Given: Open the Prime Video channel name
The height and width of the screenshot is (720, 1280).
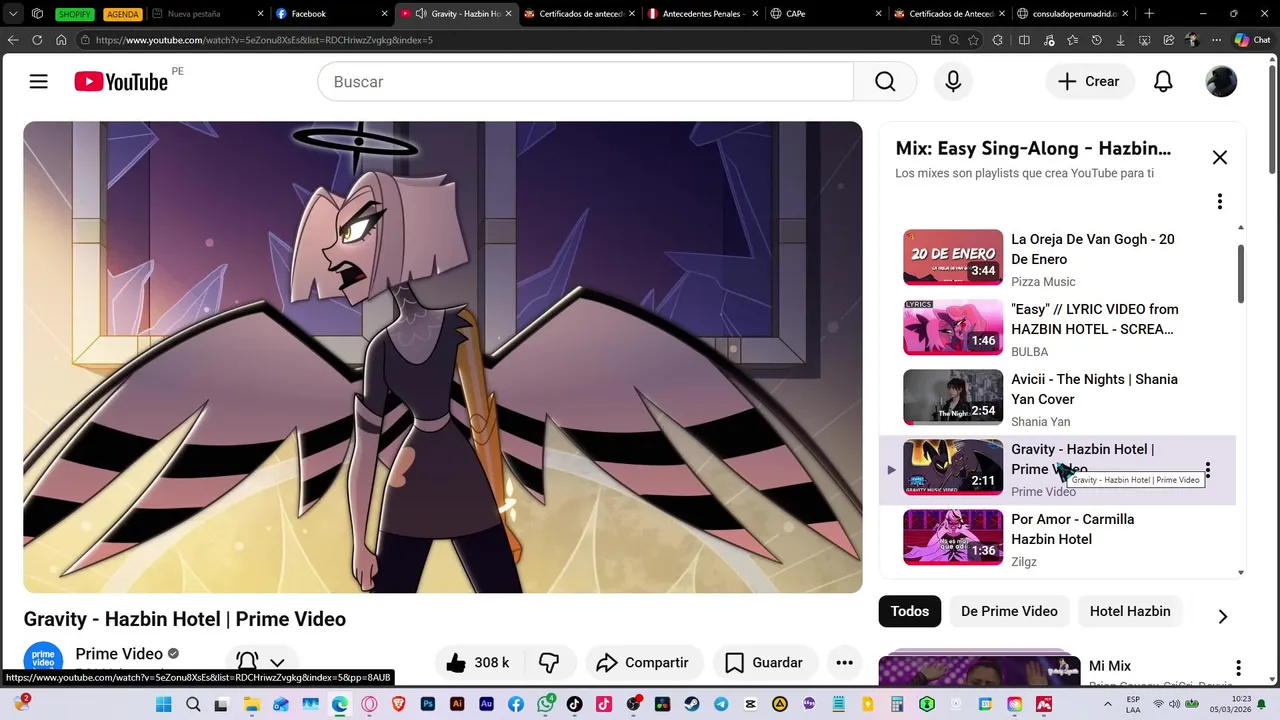Looking at the screenshot, I should [x=119, y=654].
